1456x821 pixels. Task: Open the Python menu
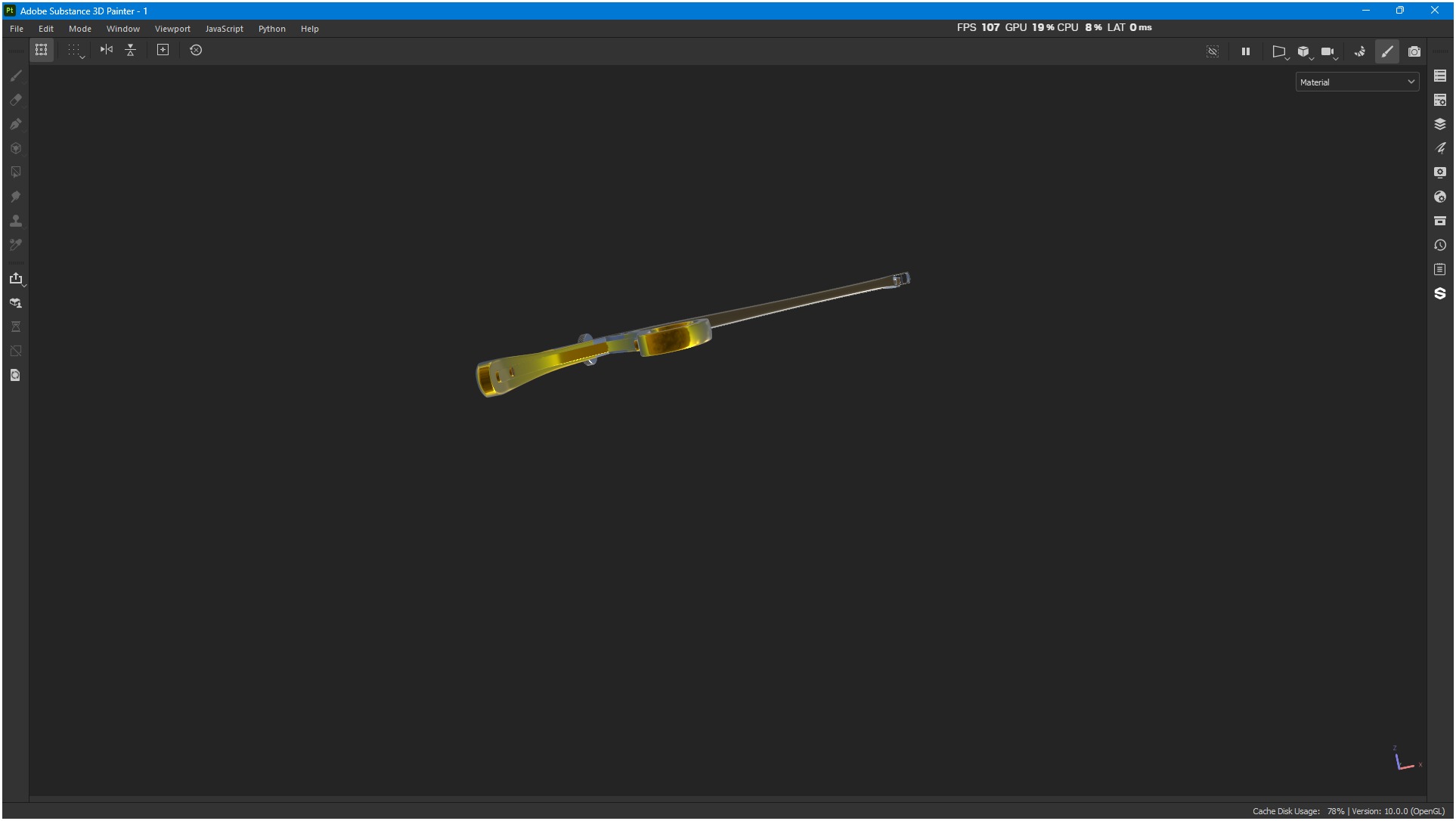[x=272, y=29]
